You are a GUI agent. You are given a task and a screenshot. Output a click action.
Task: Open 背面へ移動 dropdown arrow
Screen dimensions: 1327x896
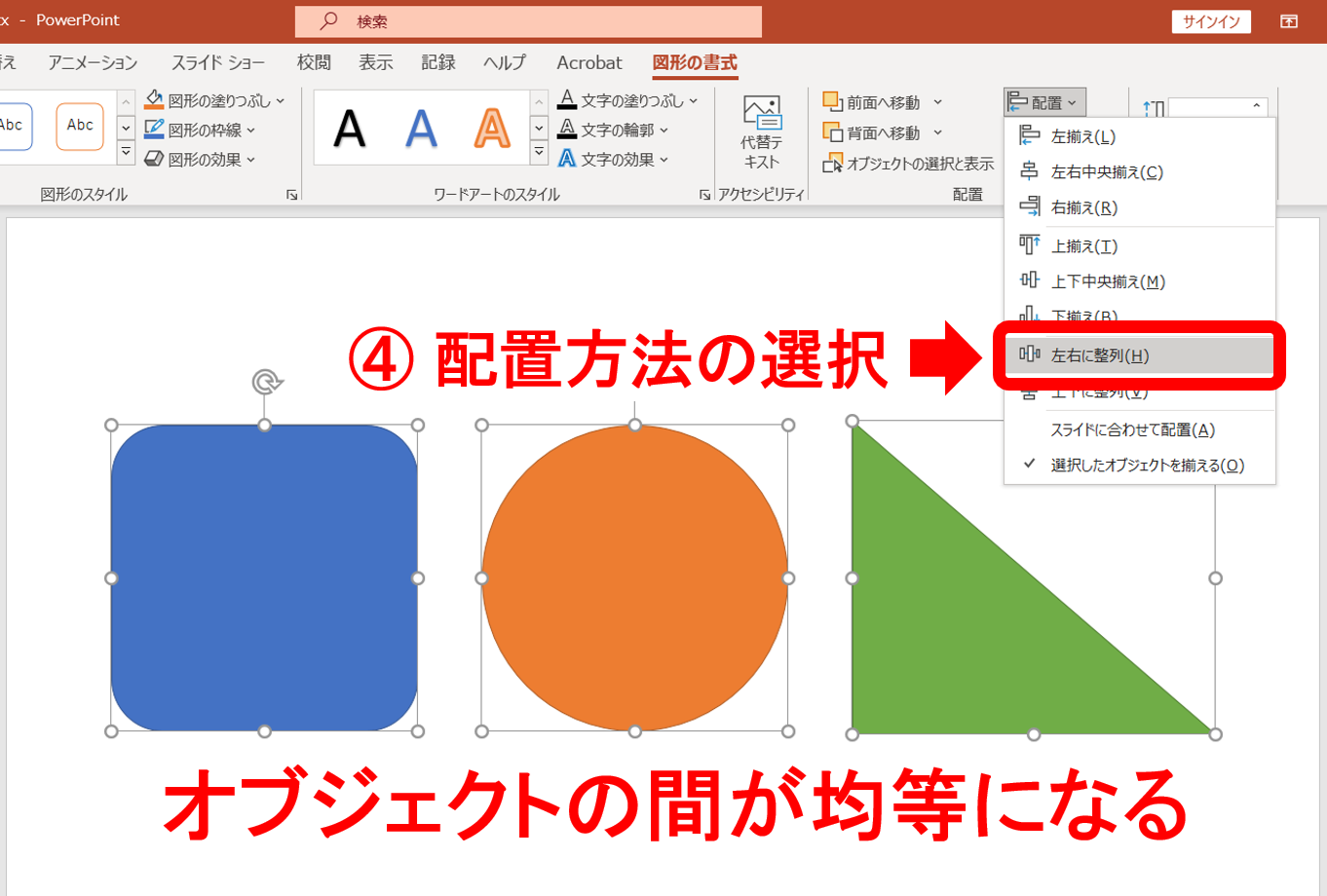(937, 132)
